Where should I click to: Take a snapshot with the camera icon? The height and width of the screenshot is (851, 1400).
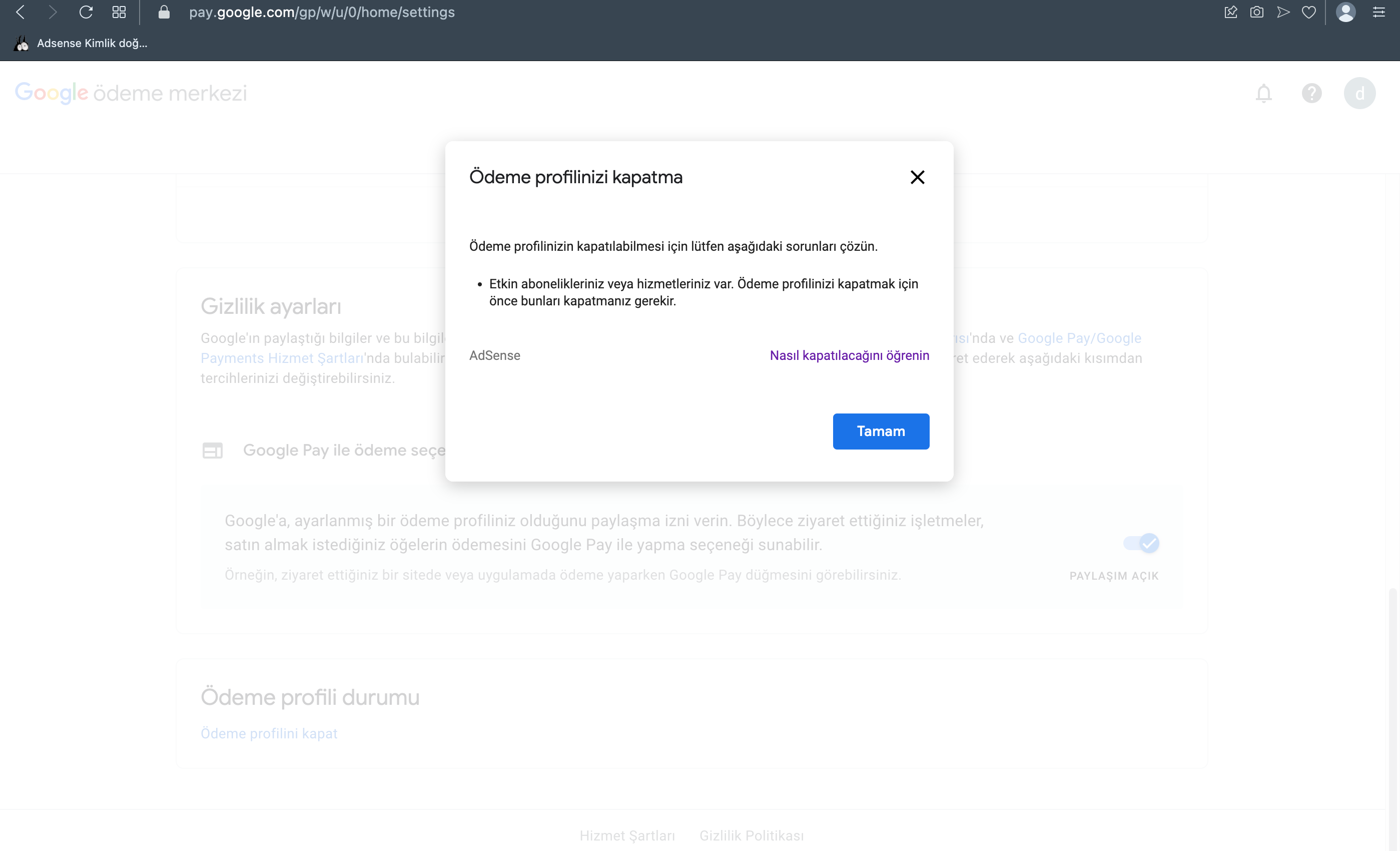click(1257, 12)
